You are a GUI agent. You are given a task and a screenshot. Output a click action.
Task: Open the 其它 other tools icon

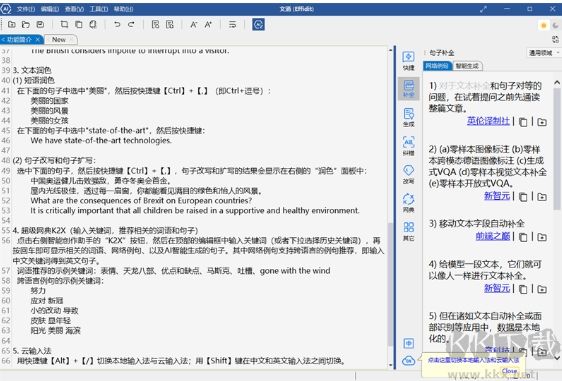point(408,231)
